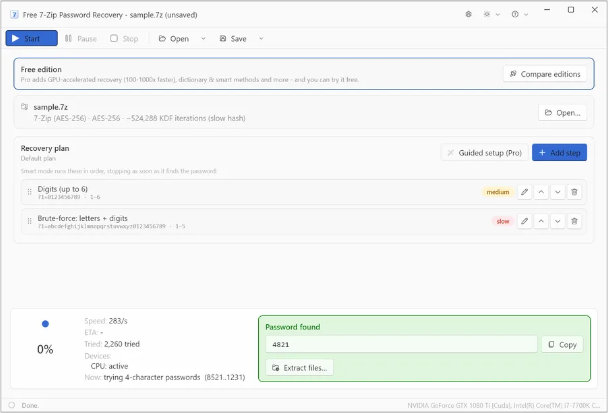The width and height of the screenshot is (608, 413).
Task: Expand the dropdown arrow next to toolbar Open
Action: tap(203, 38)
